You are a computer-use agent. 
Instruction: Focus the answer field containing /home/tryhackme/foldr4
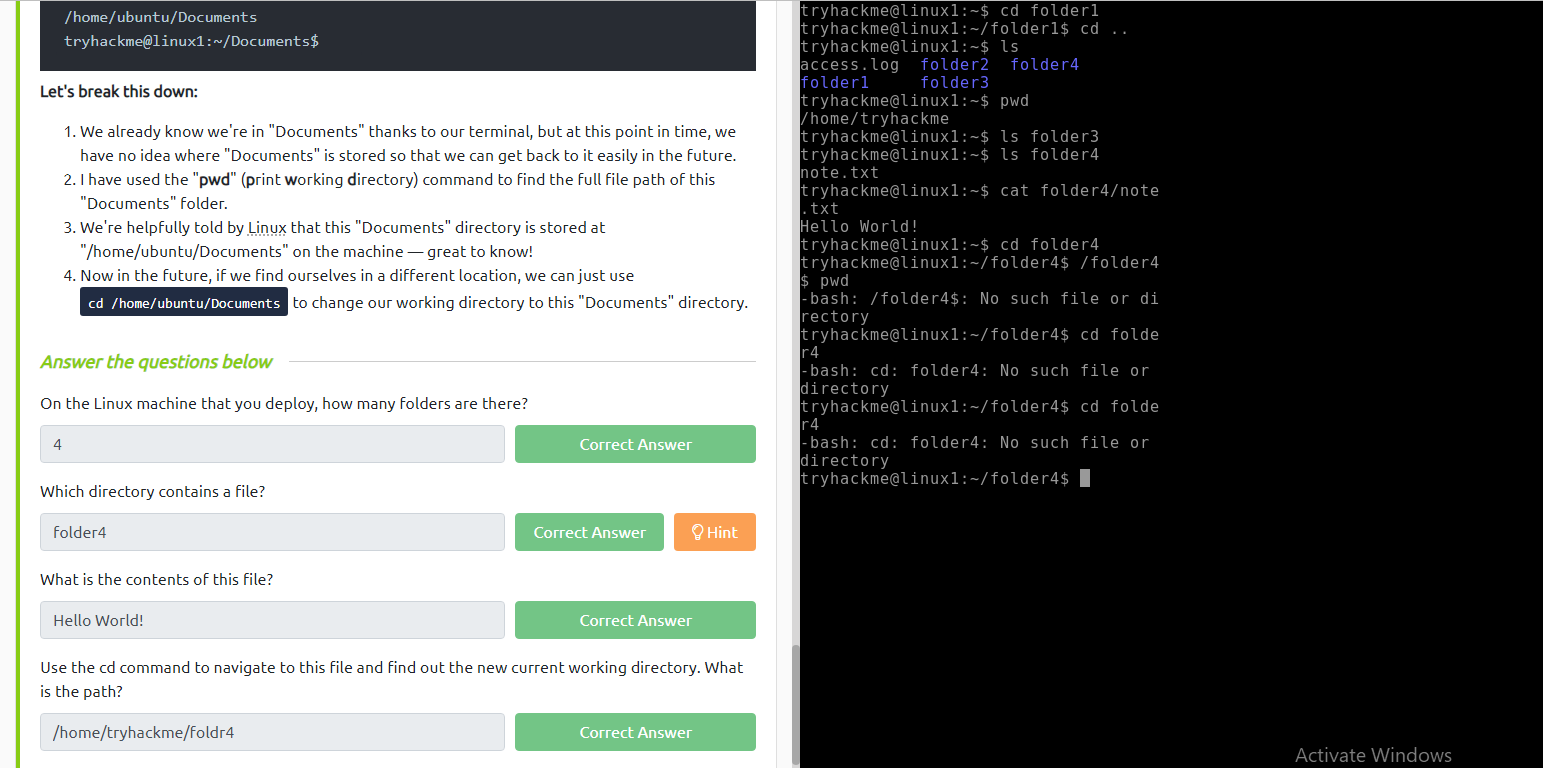coord(272,732)
